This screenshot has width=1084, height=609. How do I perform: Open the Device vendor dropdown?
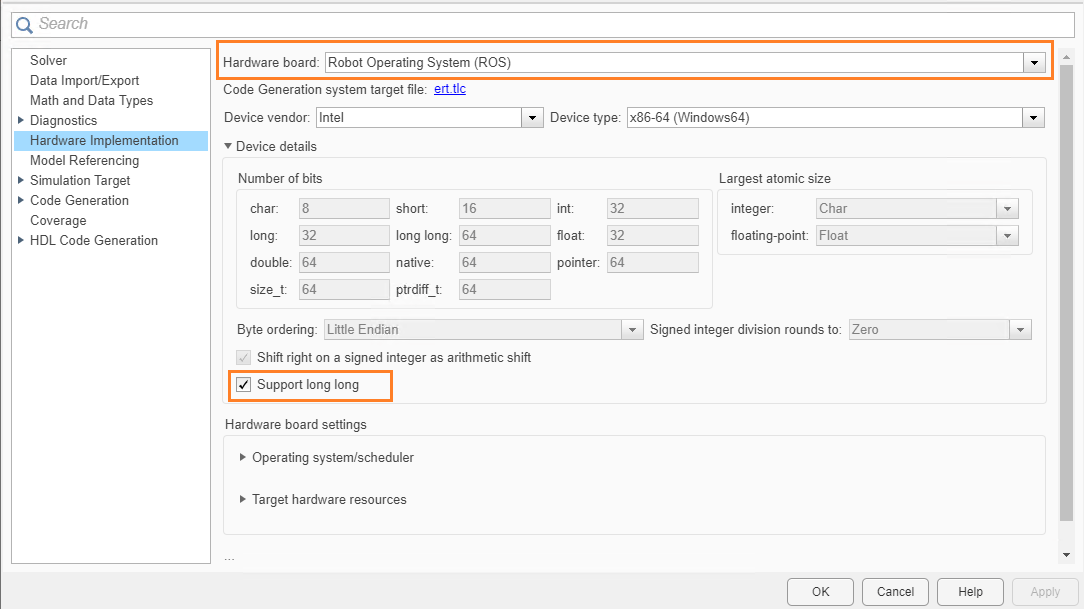point(532,118)
